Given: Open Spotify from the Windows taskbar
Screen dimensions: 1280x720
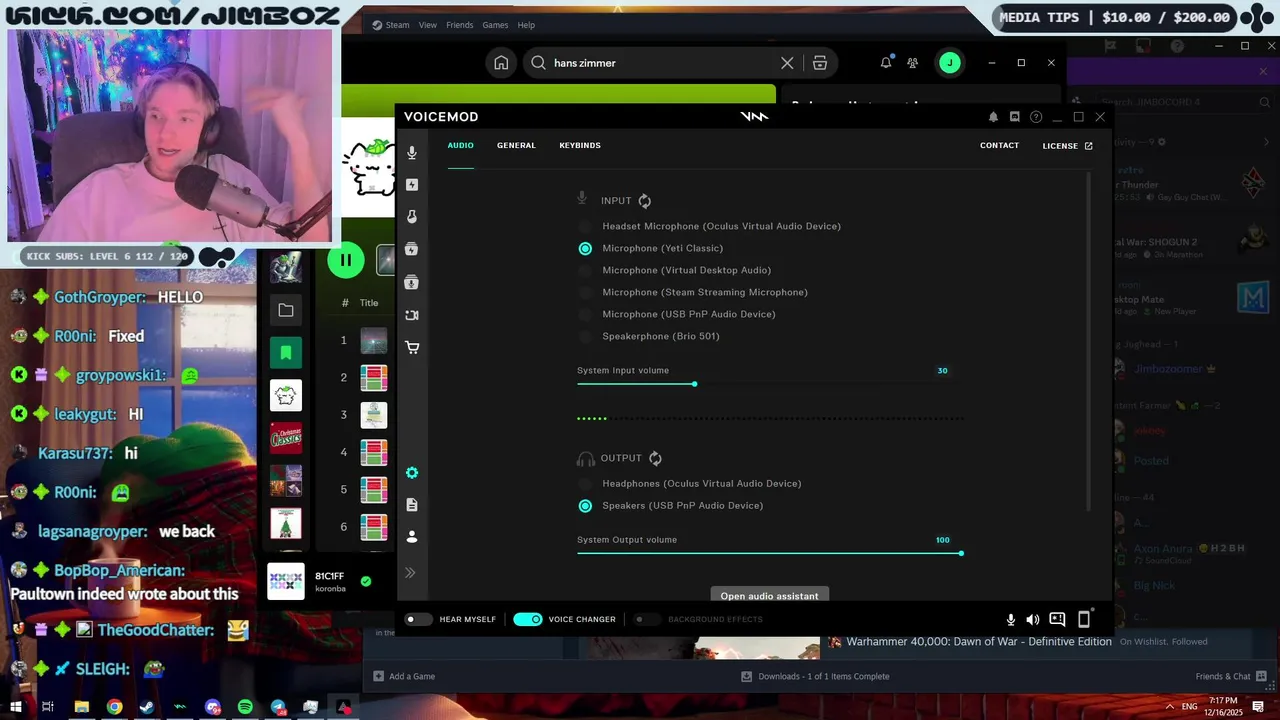Looking at the screenshot, I should (245, 707).
